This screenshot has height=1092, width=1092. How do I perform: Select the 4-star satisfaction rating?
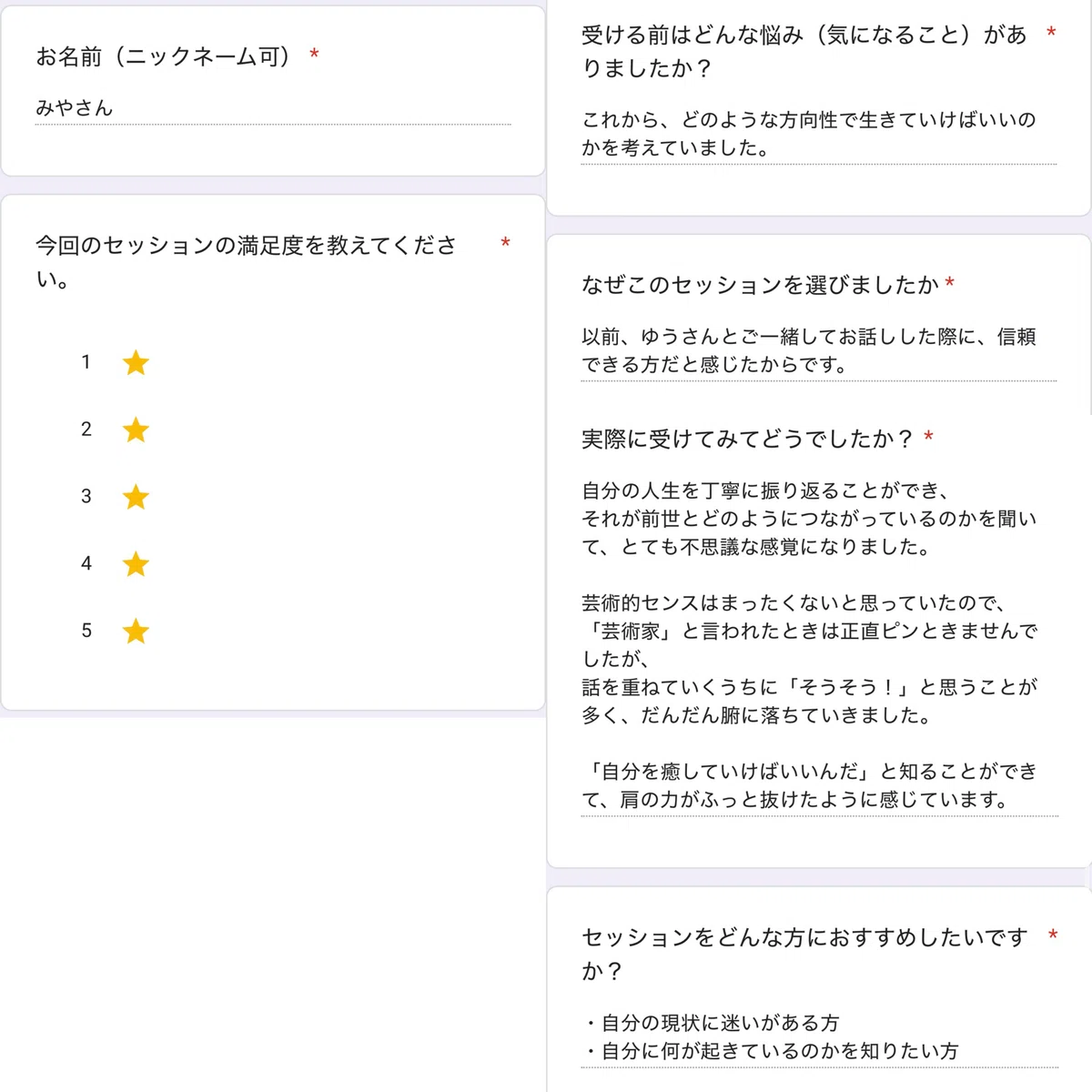click(136, 564)
